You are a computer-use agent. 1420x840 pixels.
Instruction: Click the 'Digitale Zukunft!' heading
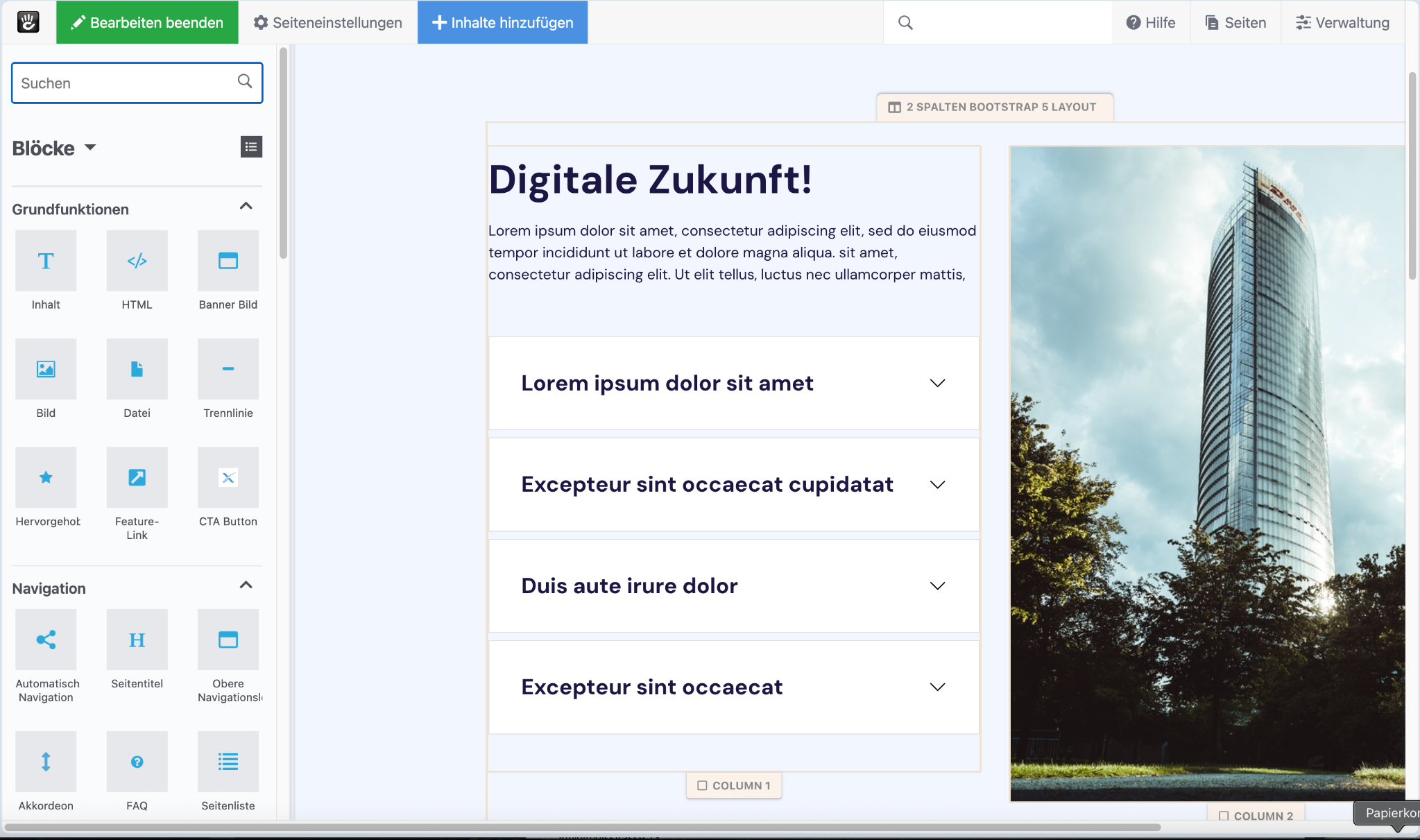pos(651,180)
